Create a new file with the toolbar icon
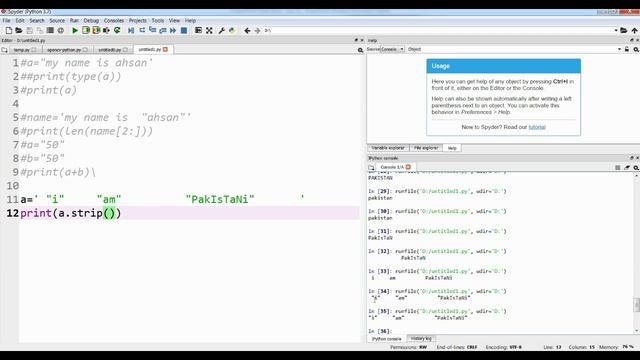Viewport: 640px width, 360px height. coord(9,30)
